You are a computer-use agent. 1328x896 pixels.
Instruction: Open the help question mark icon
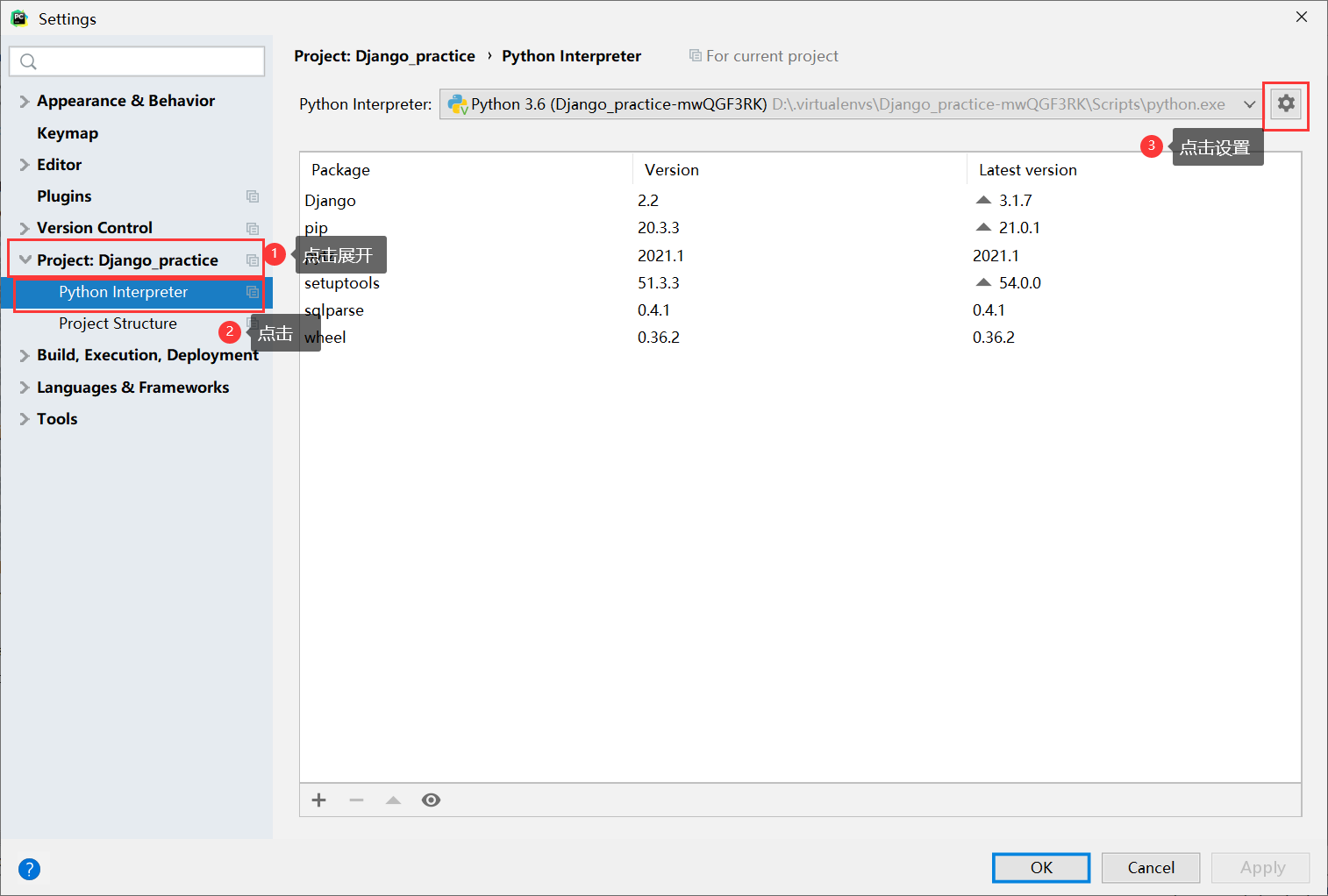tap(29, 869)
